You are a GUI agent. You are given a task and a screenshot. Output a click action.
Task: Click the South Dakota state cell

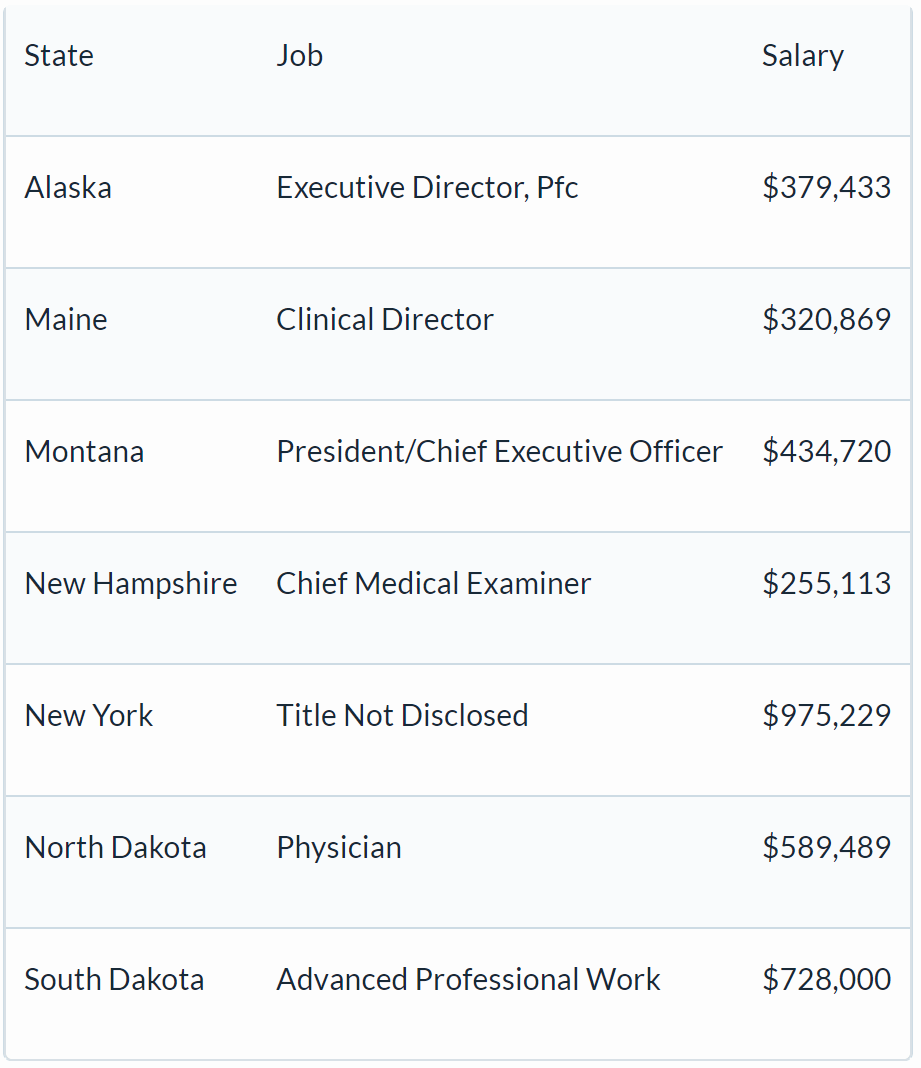114,980
